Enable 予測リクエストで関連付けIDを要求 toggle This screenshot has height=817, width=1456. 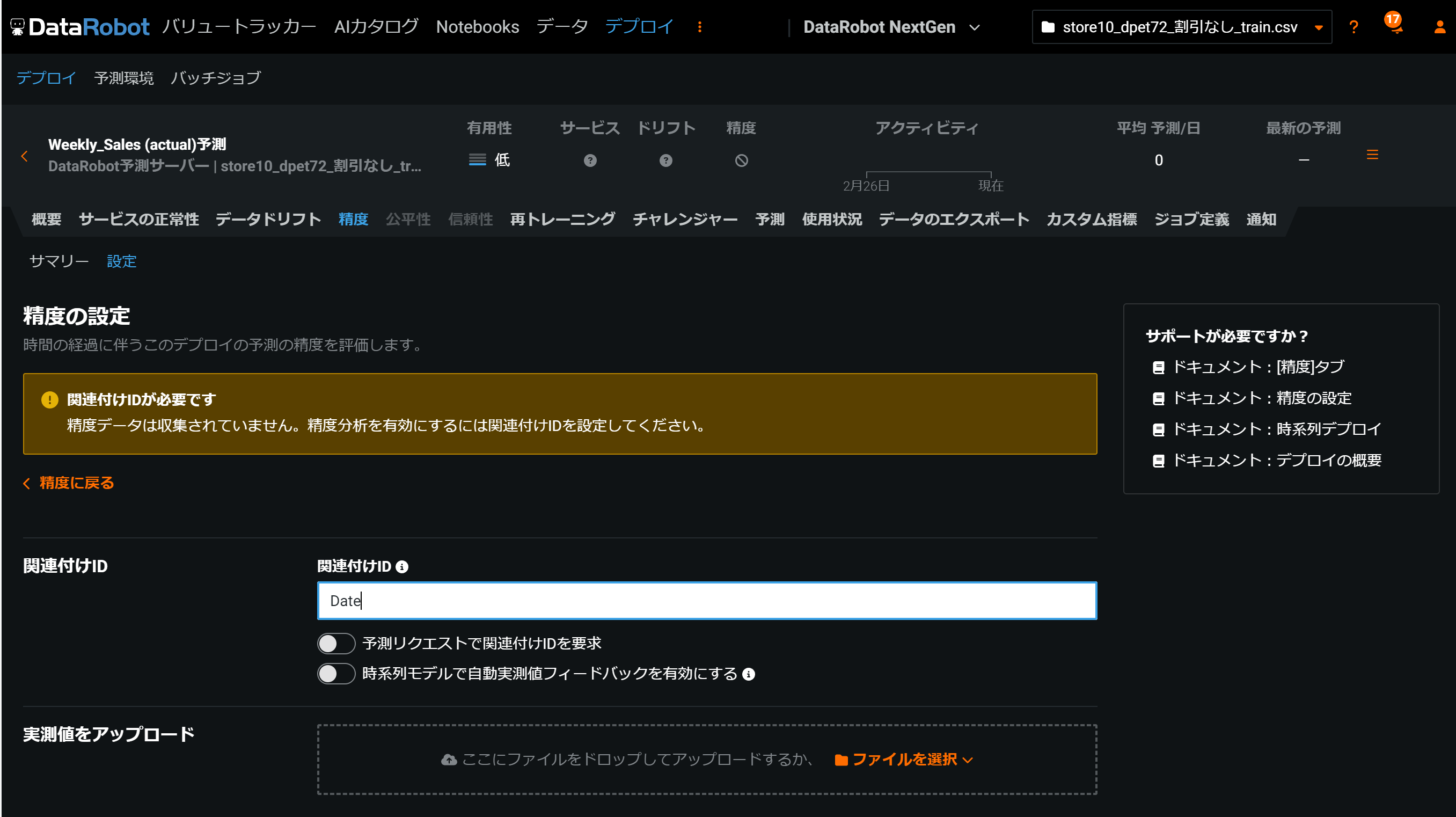[336, 644]
